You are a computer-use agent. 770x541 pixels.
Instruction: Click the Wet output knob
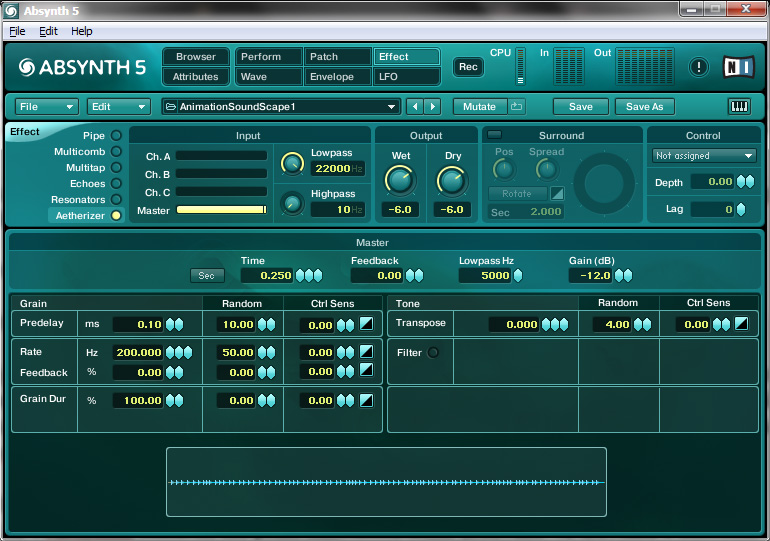pyautogui.click(x=399, y=181)
